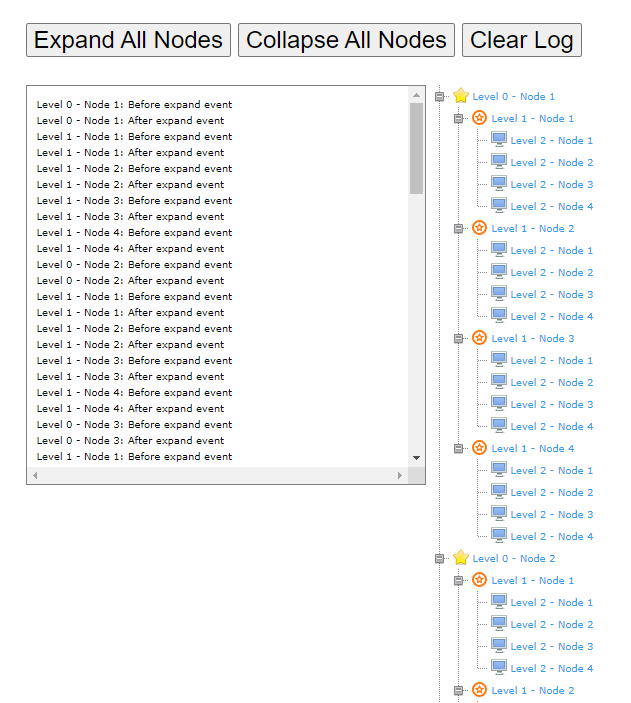Viewport: 631px width, 703px height.
Task: Select Level 1 - Node 2 label under Level 0 - Node 2
Action: (x=533, y=690)
